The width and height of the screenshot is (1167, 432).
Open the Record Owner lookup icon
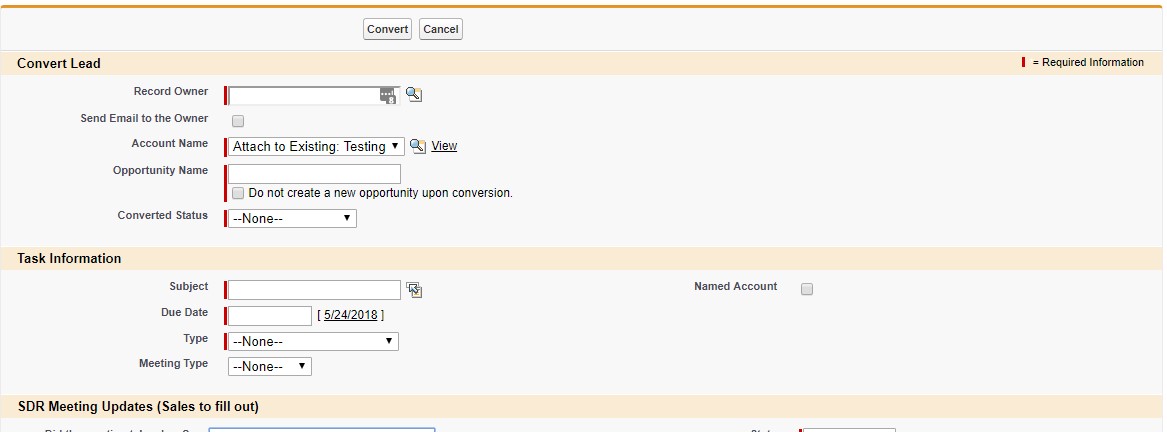pos(414,94)
